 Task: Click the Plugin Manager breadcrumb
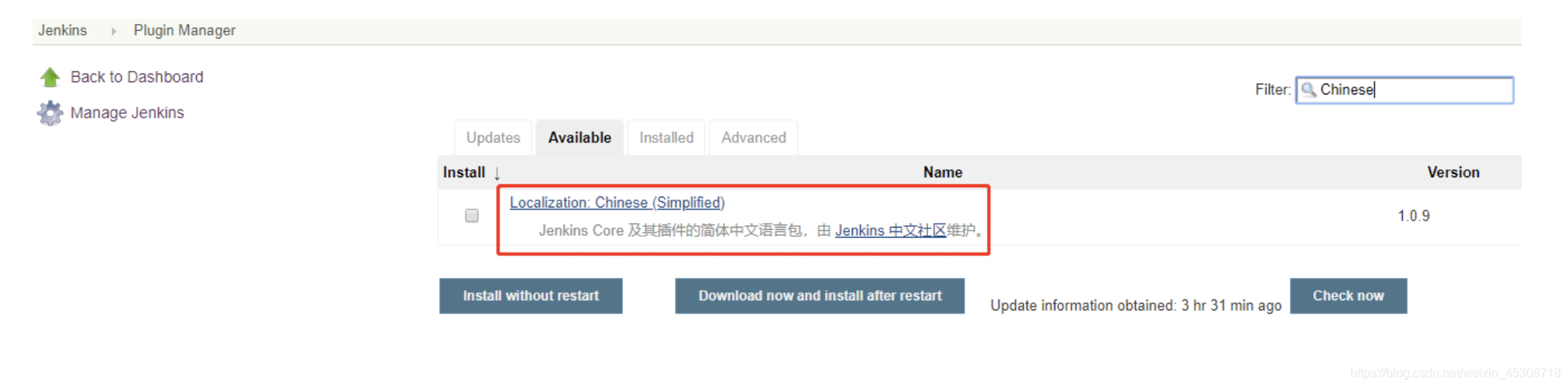(184, 30)
